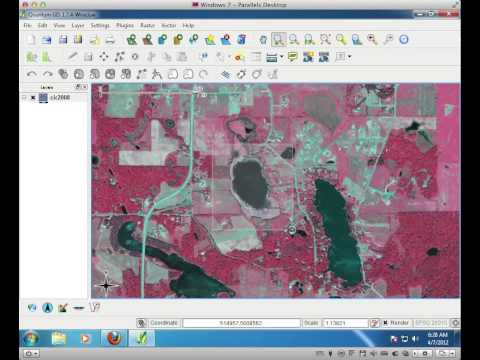This screenshot has width=480, height=360.
Task: Click the New Shapefile Layer star icon
Action: [210, 40]
